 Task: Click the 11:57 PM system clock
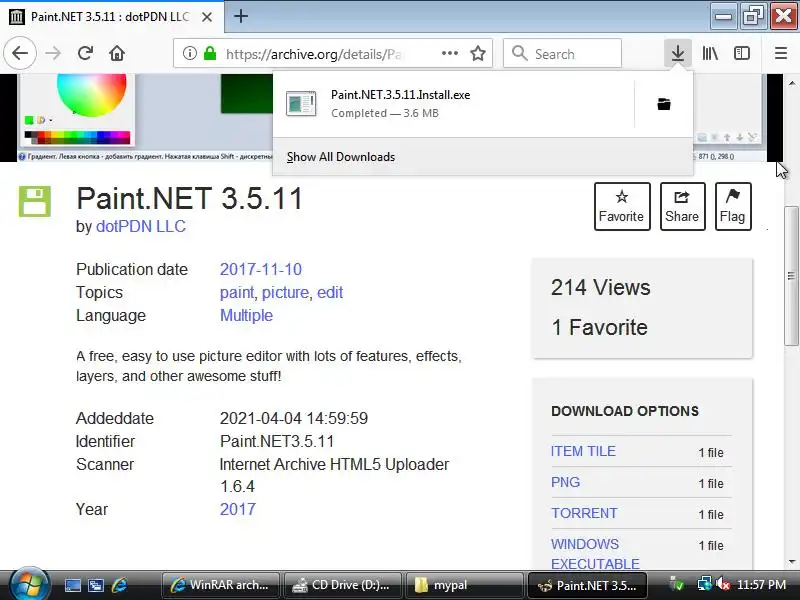coord(761,585)
